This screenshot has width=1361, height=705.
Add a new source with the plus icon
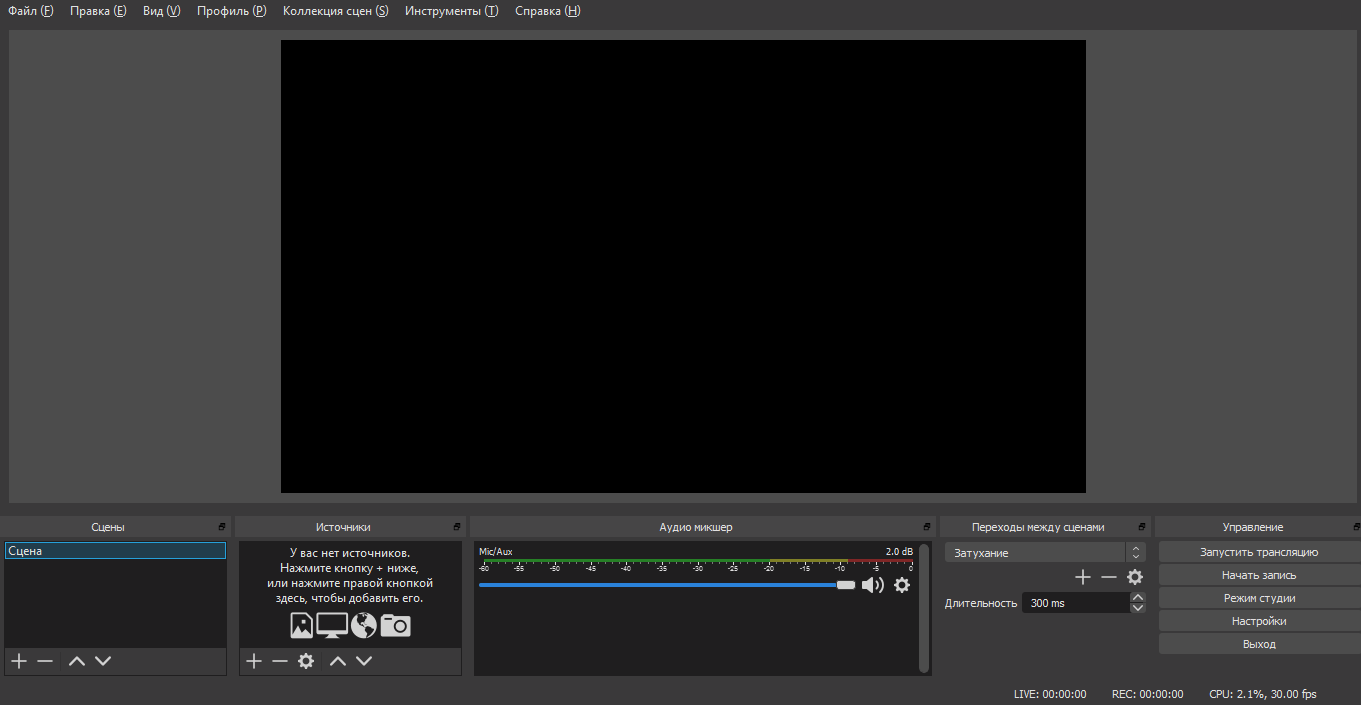tap(254, 661)
